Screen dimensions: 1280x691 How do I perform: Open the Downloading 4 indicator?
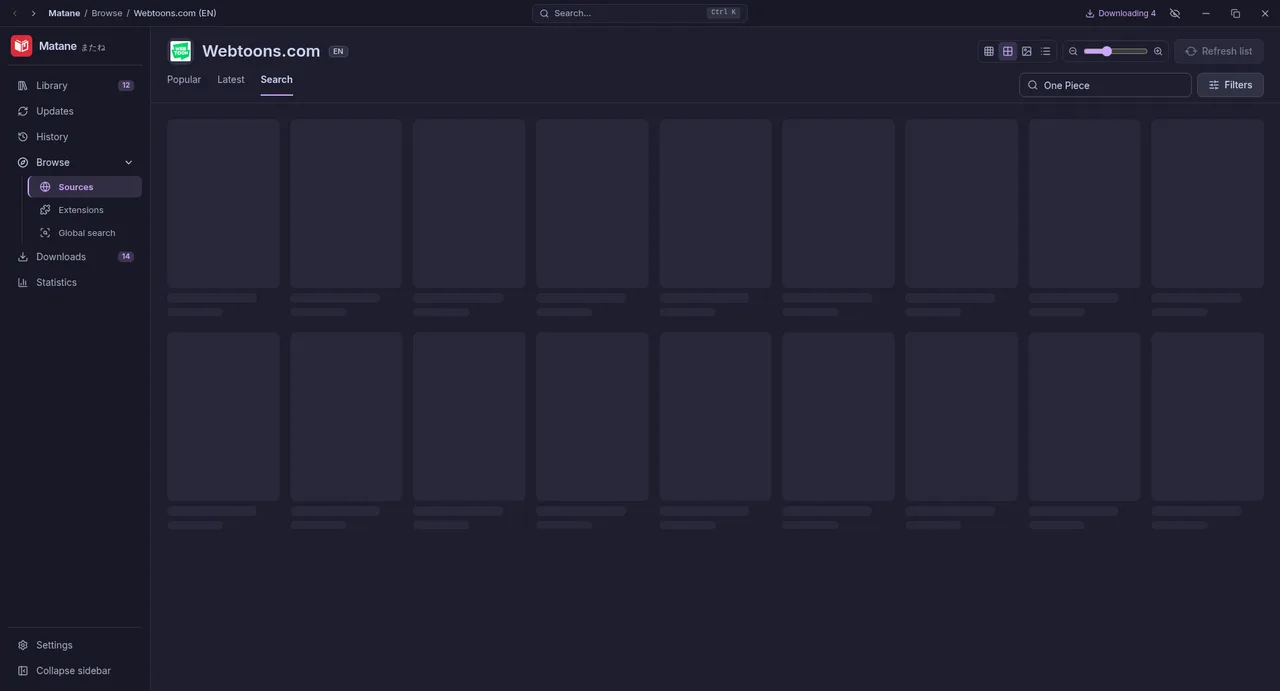(1120, 13)
